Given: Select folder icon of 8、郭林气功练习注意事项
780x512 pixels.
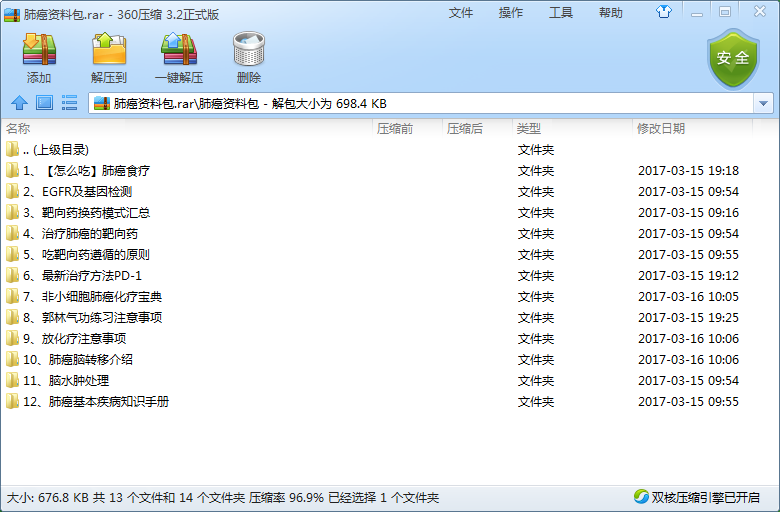Looking at the screenshot, I should click(12, 317).
